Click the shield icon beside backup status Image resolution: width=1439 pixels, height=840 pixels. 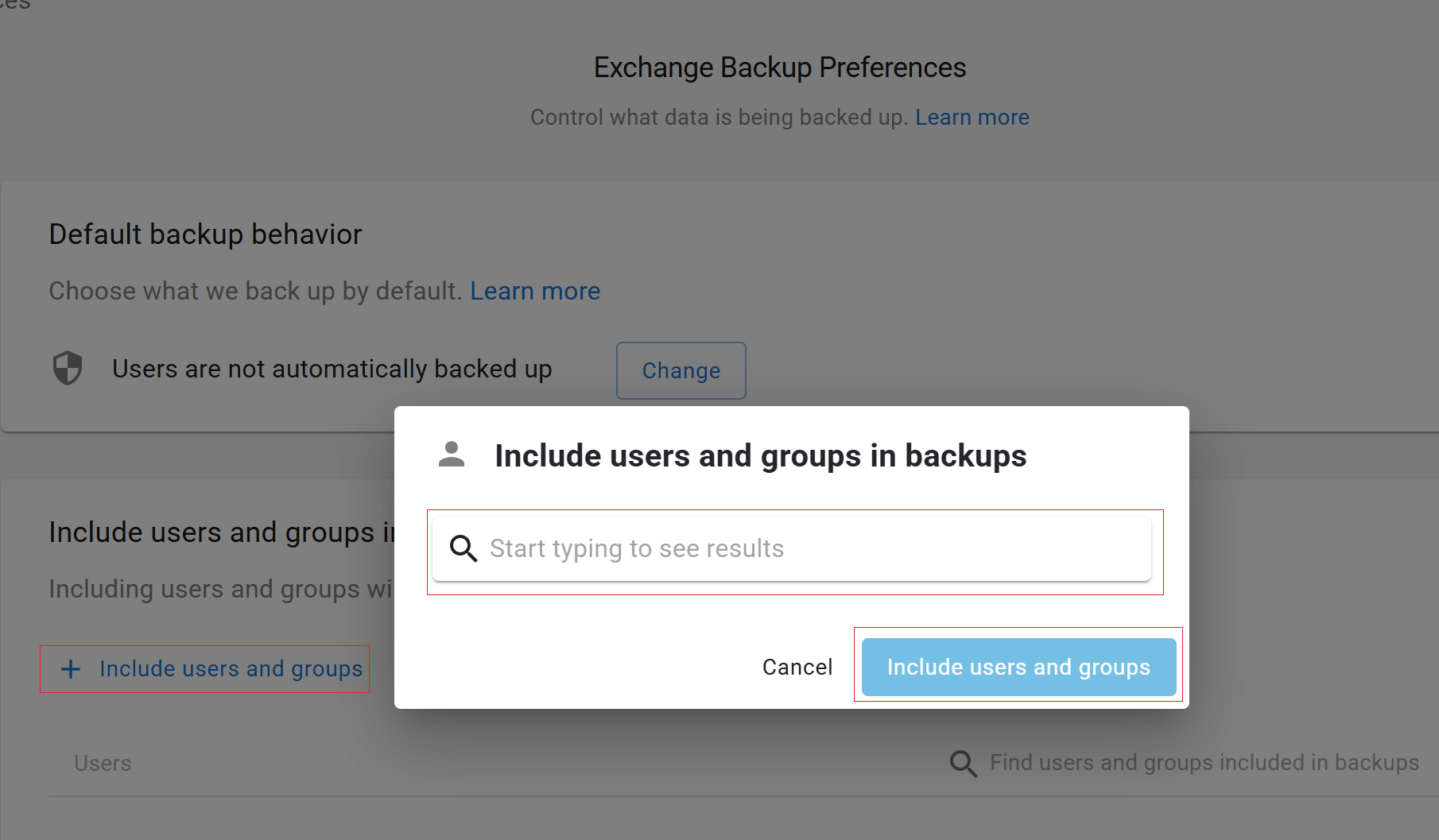click(x=68, y=368)
